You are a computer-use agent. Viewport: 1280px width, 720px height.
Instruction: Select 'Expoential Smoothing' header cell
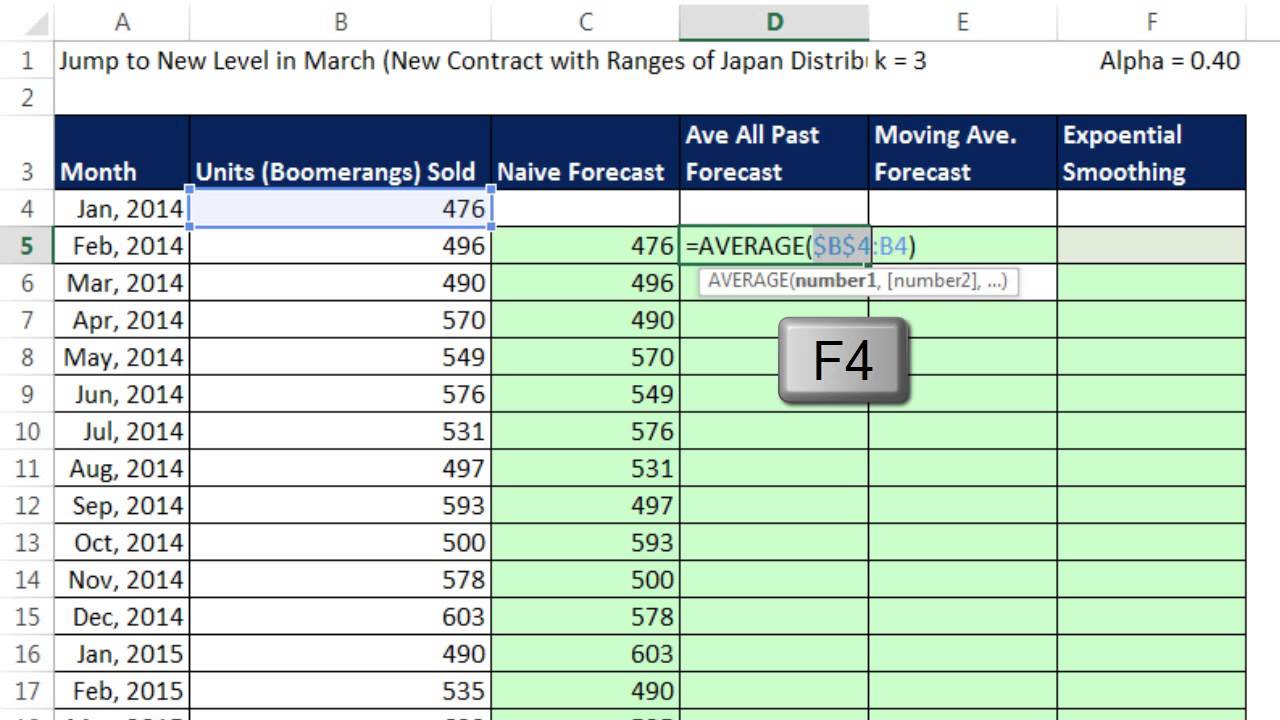(1151, 153)
